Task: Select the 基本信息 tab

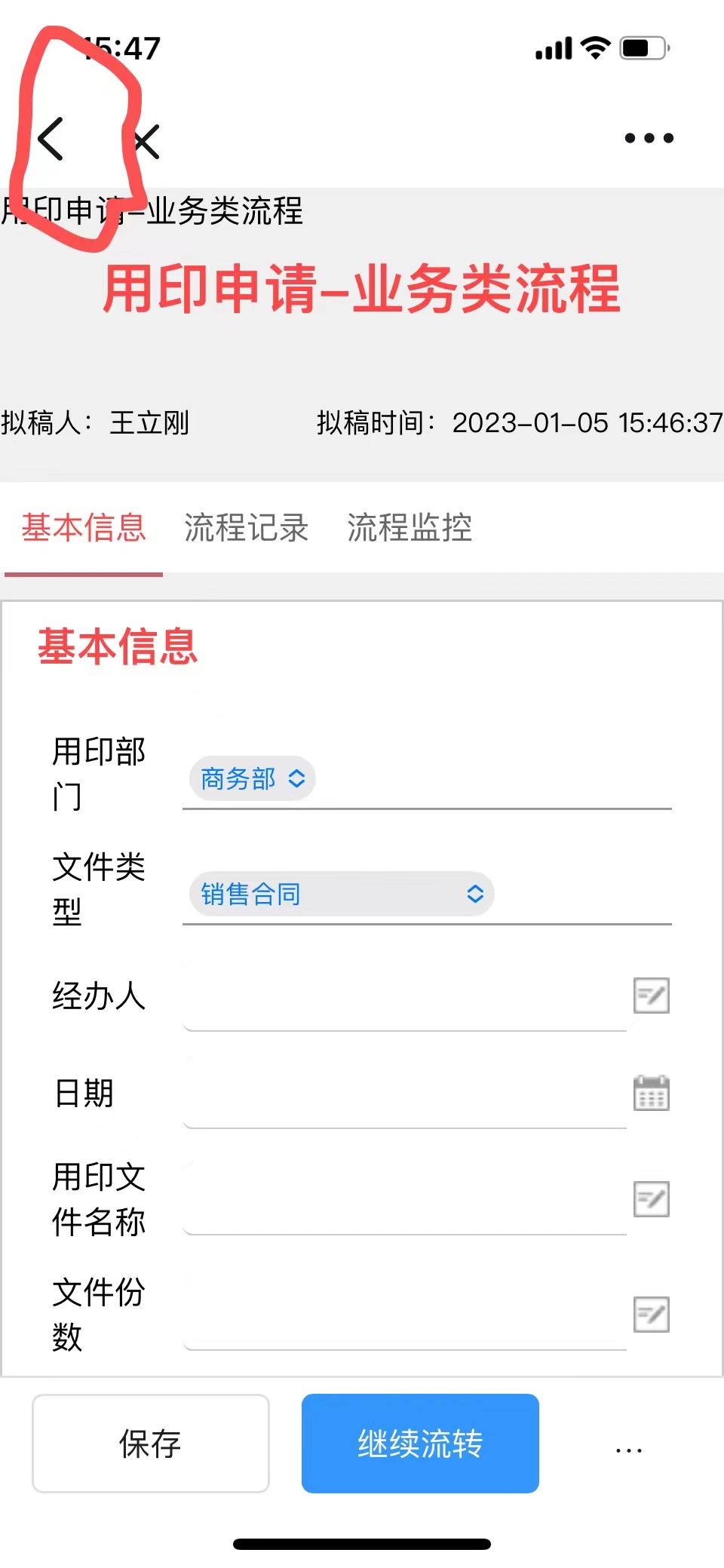Action: (84, 528)
